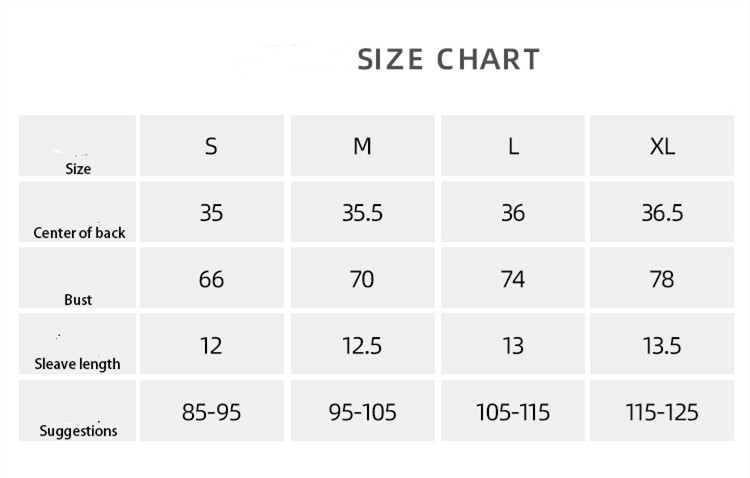Select the bust value 74

pyautogui.click(x=513, y=279)
